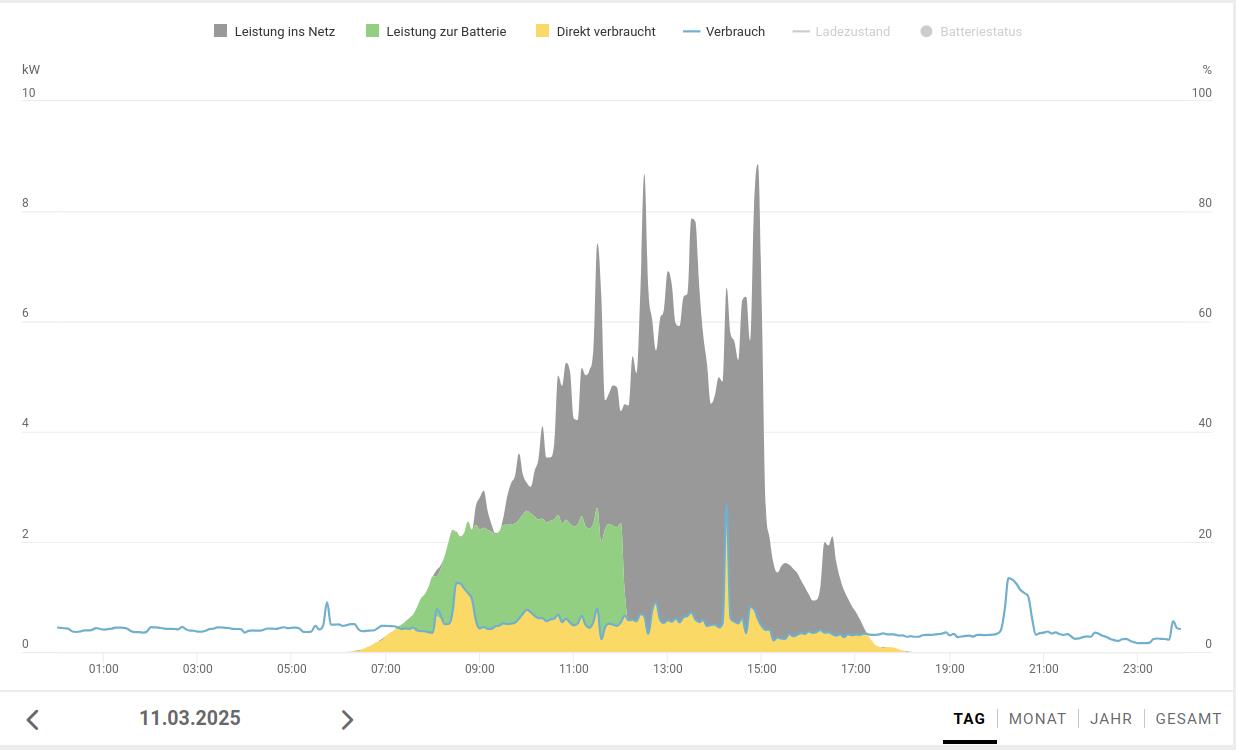Select the TAG view tab
Image resolution: width=1236 pixels, height=750 pixels.
[969, 718]
